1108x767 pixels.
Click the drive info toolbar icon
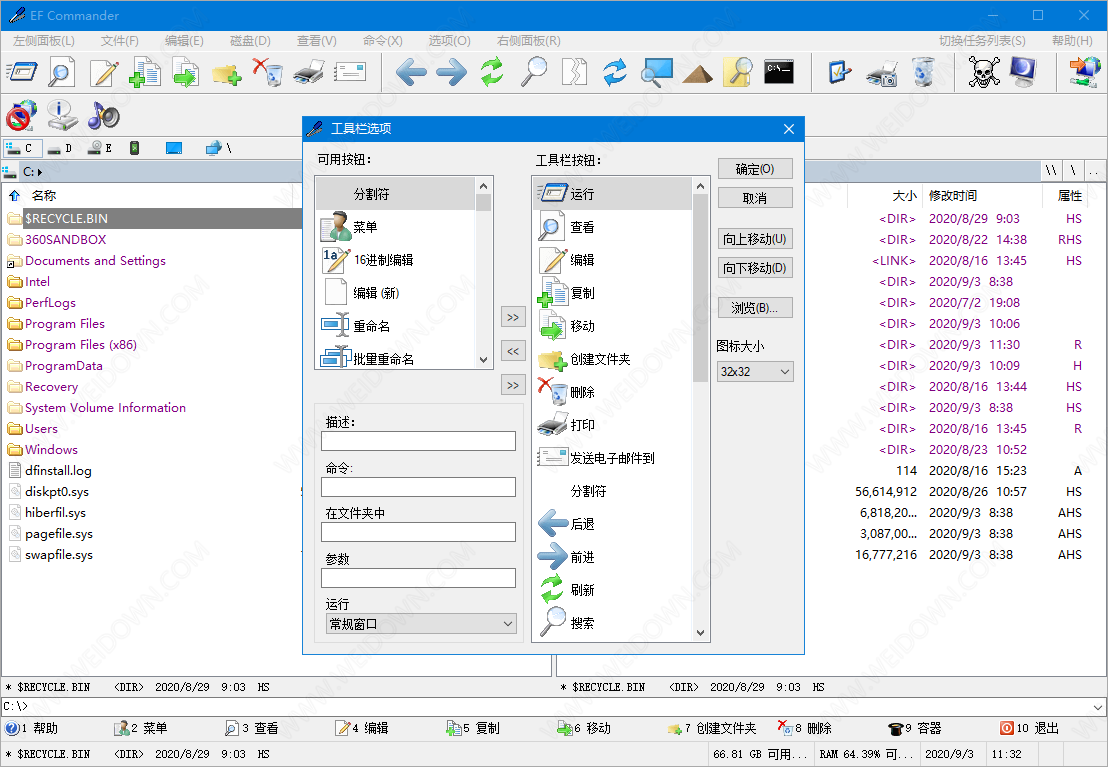coord(62,115)
